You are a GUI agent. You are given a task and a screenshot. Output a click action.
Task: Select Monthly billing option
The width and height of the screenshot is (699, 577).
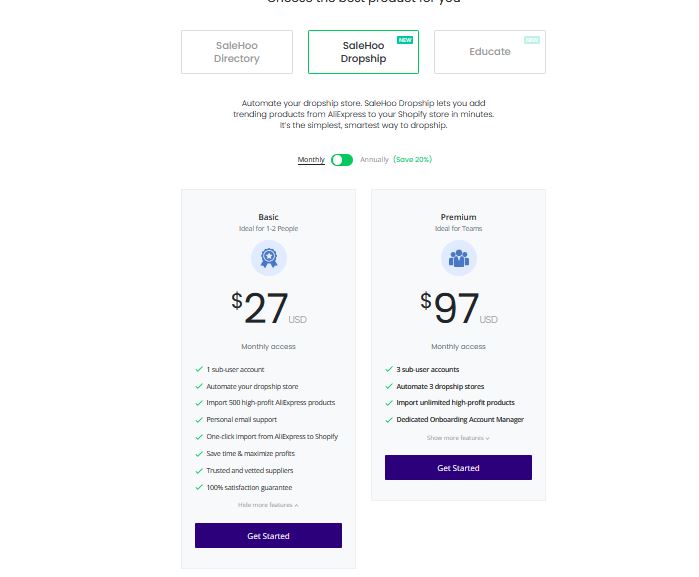(x=311, y=160)
